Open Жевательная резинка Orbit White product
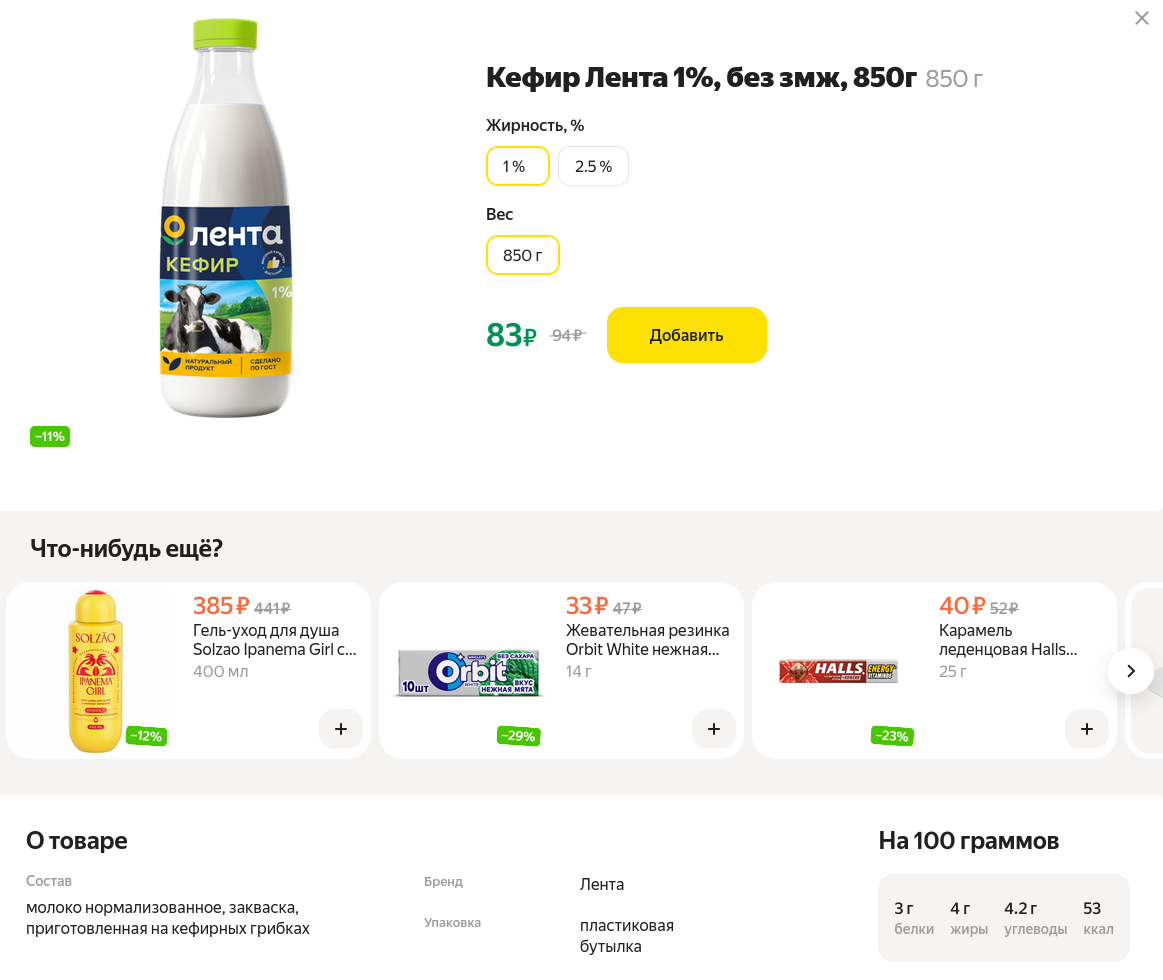 (647, 640)
